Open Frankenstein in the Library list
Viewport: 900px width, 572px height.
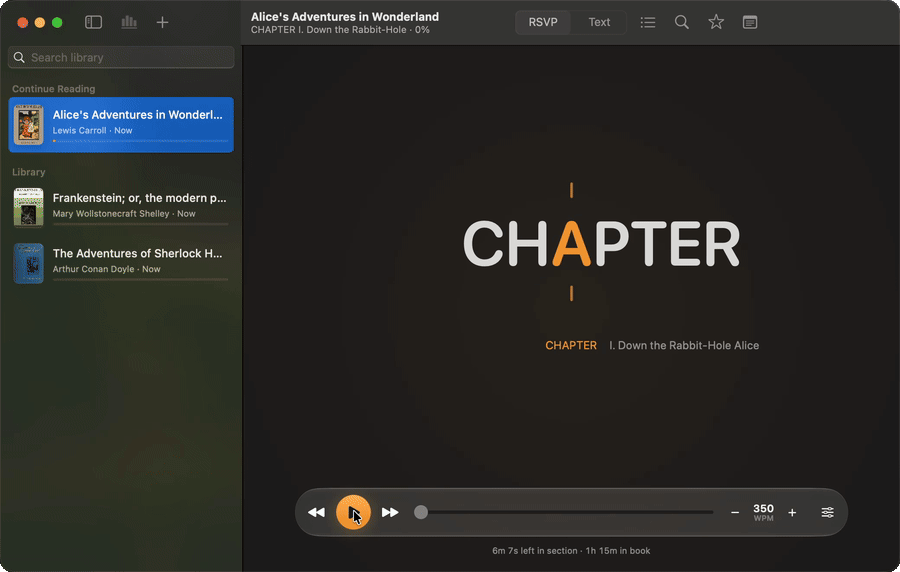(121, 207)
